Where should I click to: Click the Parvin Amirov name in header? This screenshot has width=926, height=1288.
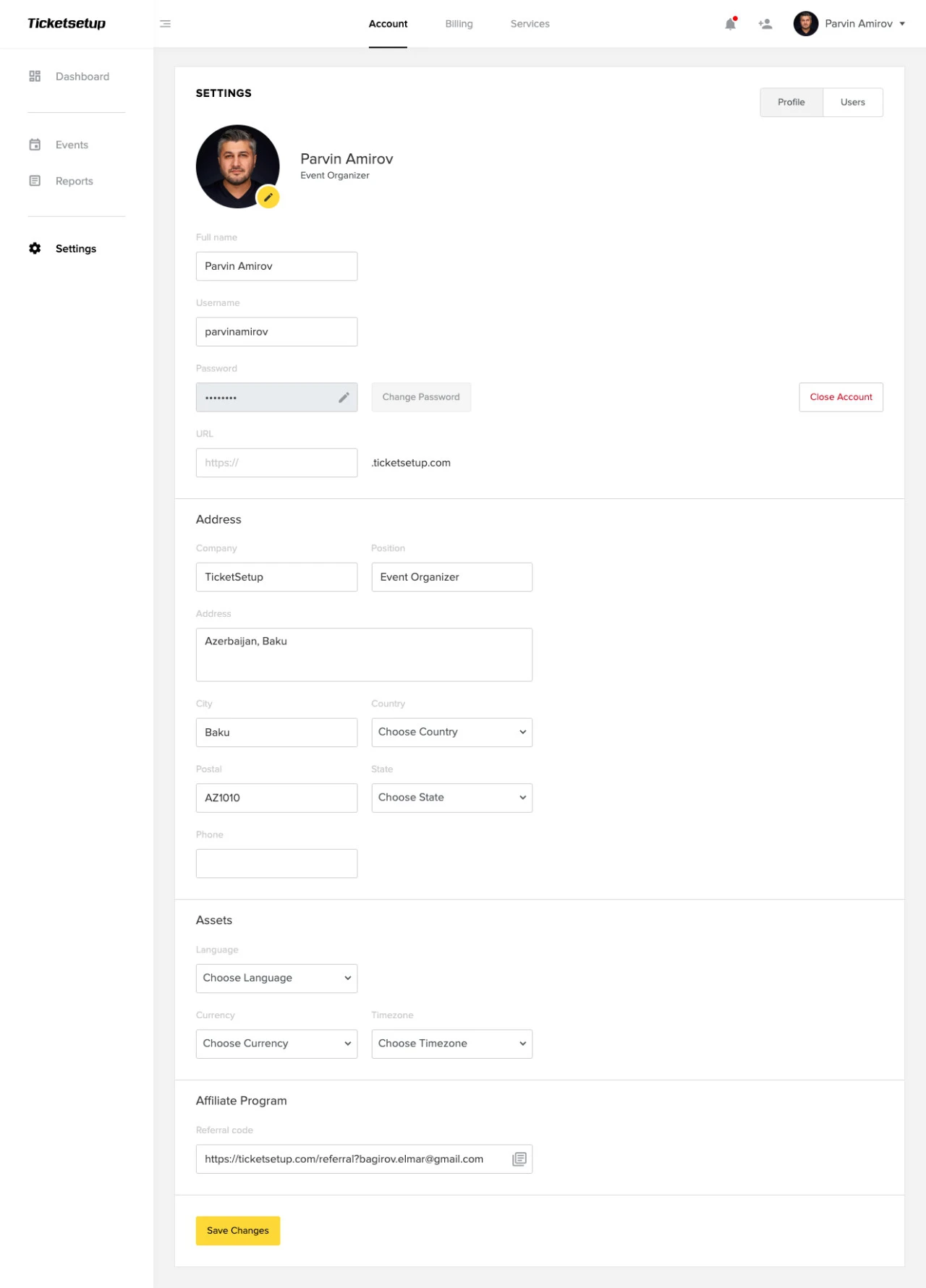pyautogui.click(x=859, y=24)
